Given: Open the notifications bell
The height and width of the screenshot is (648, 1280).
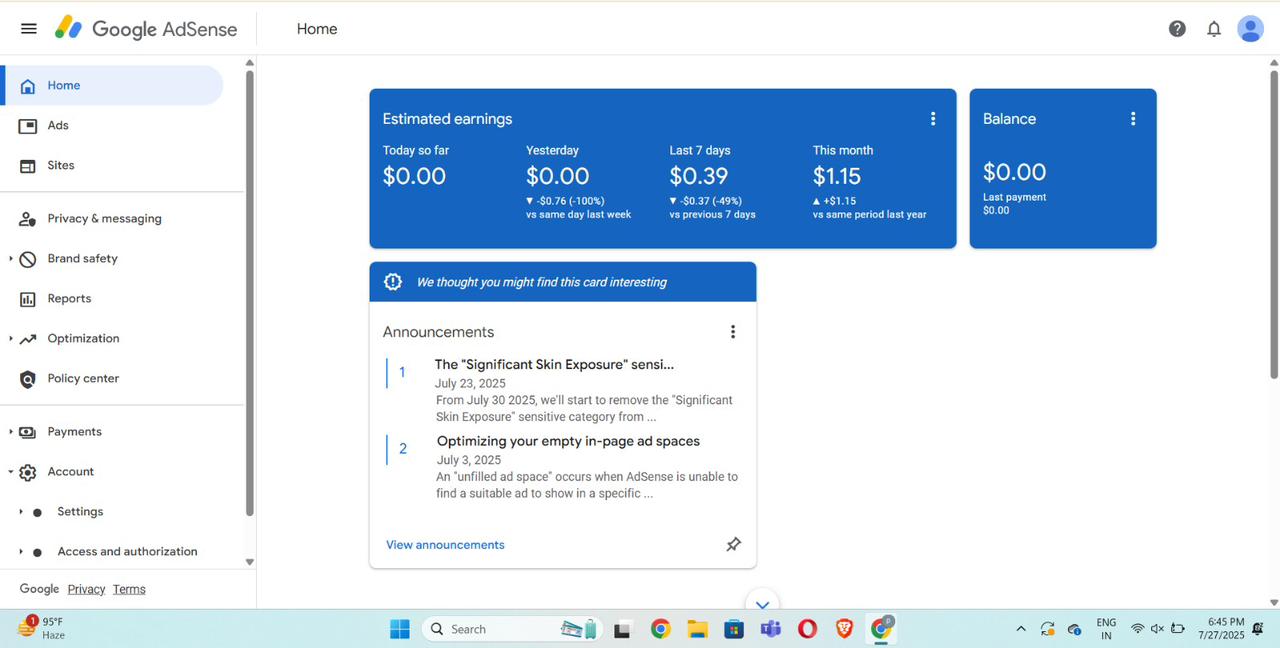Looking at the screenshot, I should click(x=1214, y=29).
